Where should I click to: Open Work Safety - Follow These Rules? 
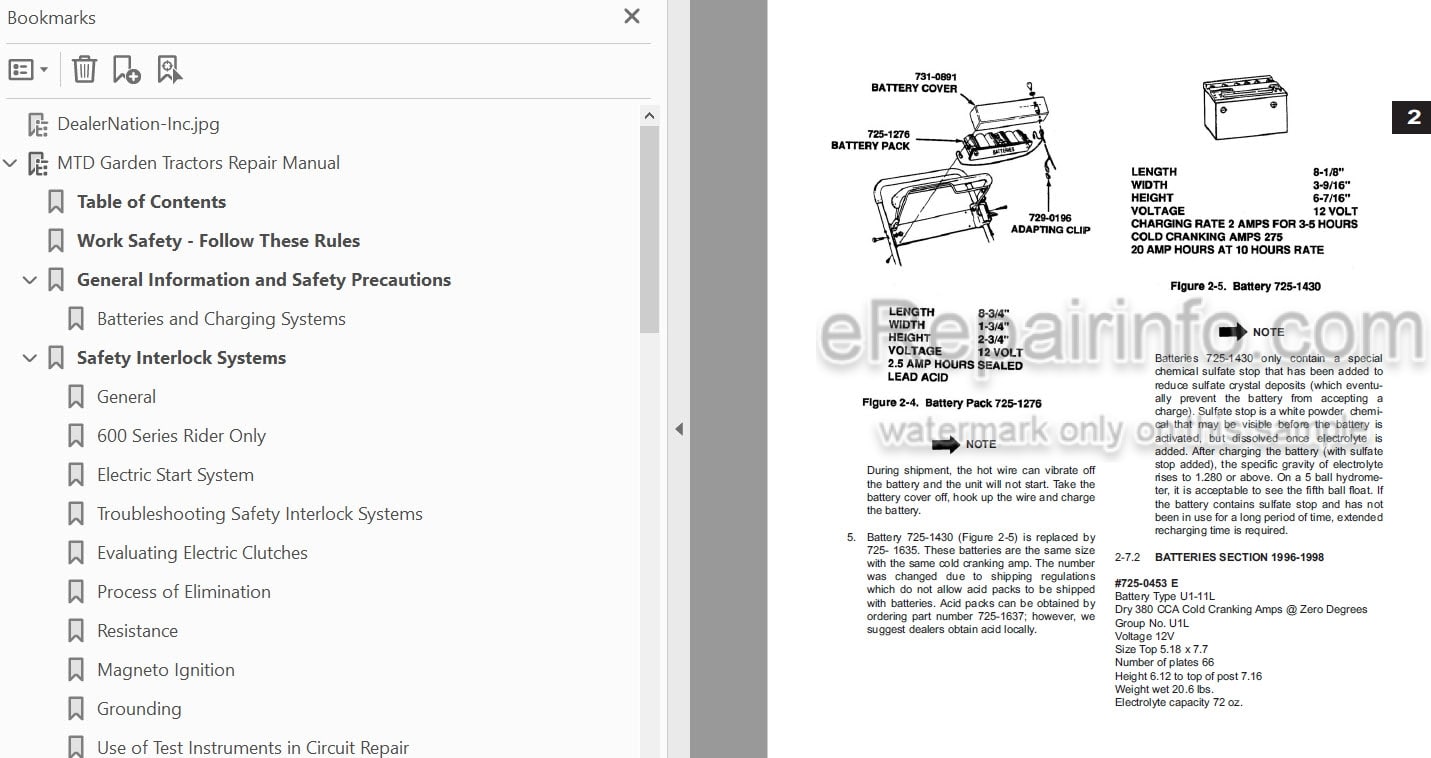pyautogui.click(x=218, y=241)
